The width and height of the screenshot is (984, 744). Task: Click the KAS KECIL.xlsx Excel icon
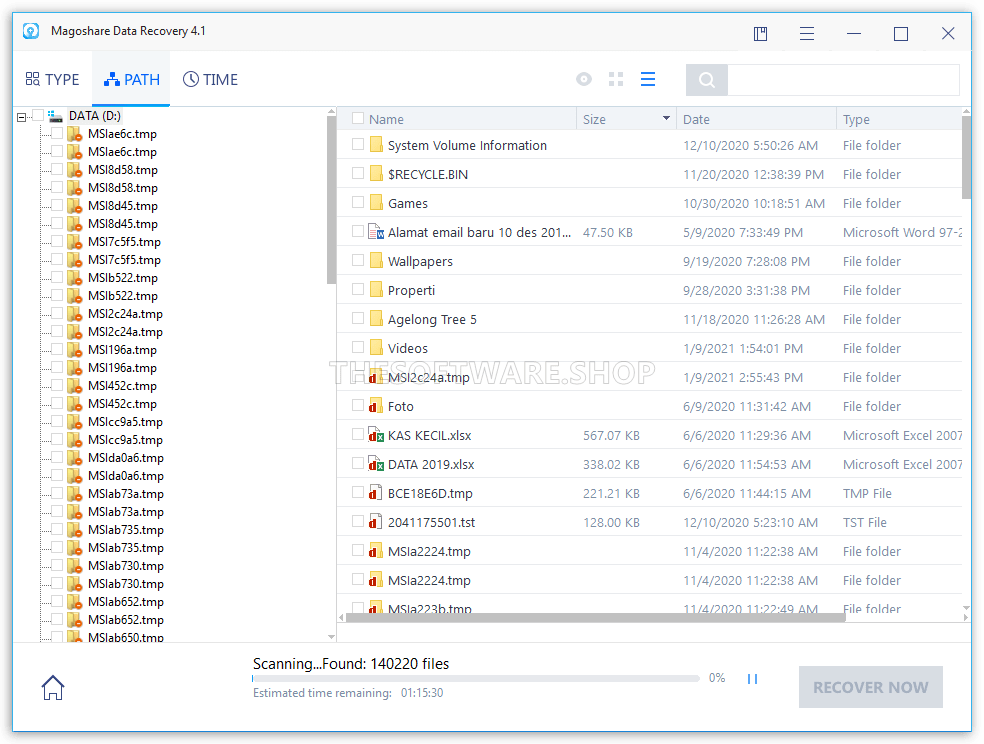tap(376, 435)
